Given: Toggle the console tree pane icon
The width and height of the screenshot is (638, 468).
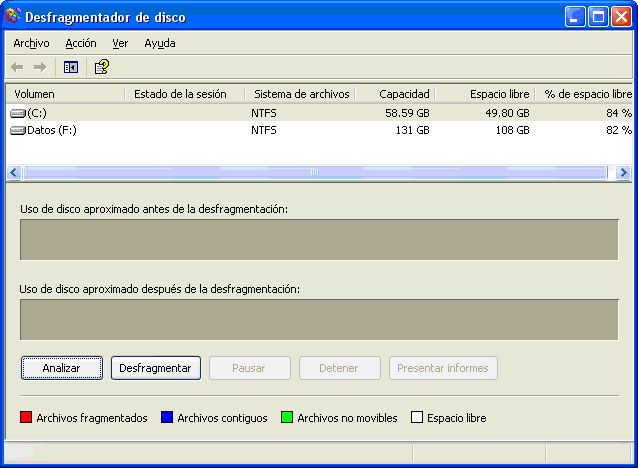Looking at the screenshot, I should pyautogui.click(x=71, y=67).
